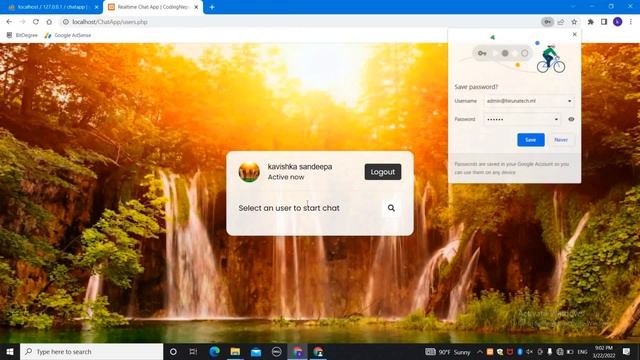Click the search icon in the chat panel
Viewport: 640px width, 360px height.
(391, 208)
